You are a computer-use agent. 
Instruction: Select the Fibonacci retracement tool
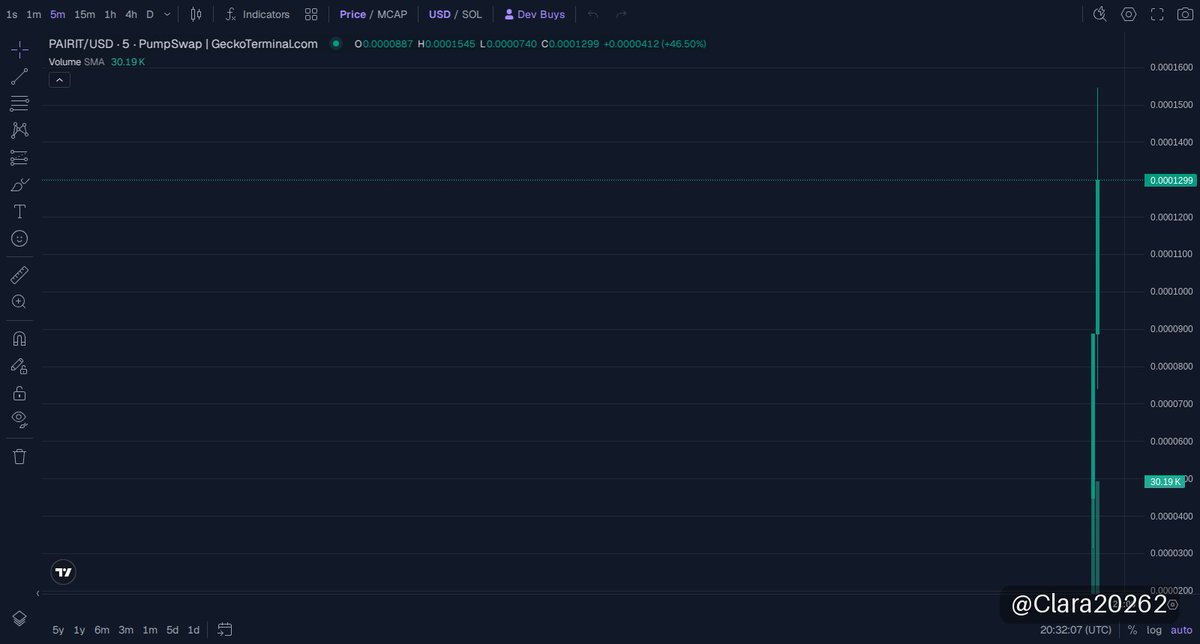[x=19, y=104]
